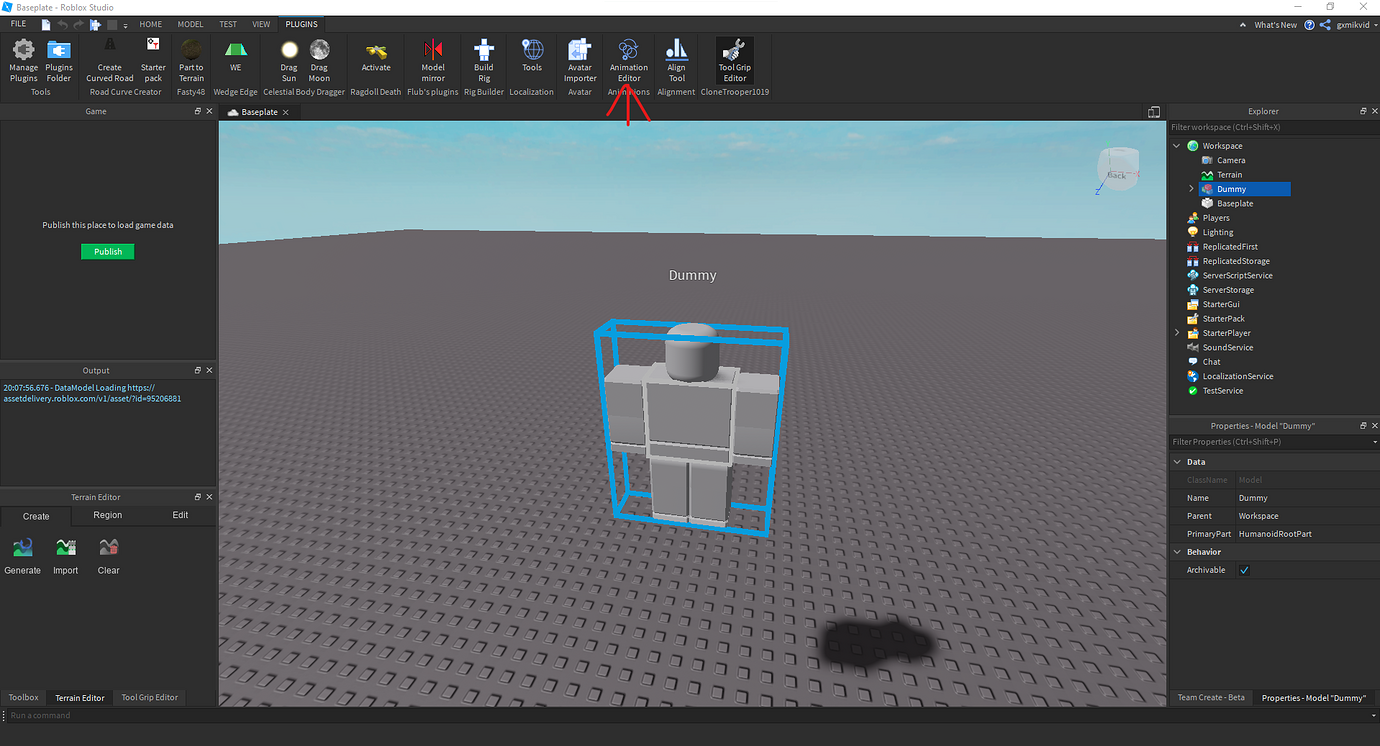Open Manage Plugins
The image size is (1380, 746).
pyautogui.click(x=23, y=58)
